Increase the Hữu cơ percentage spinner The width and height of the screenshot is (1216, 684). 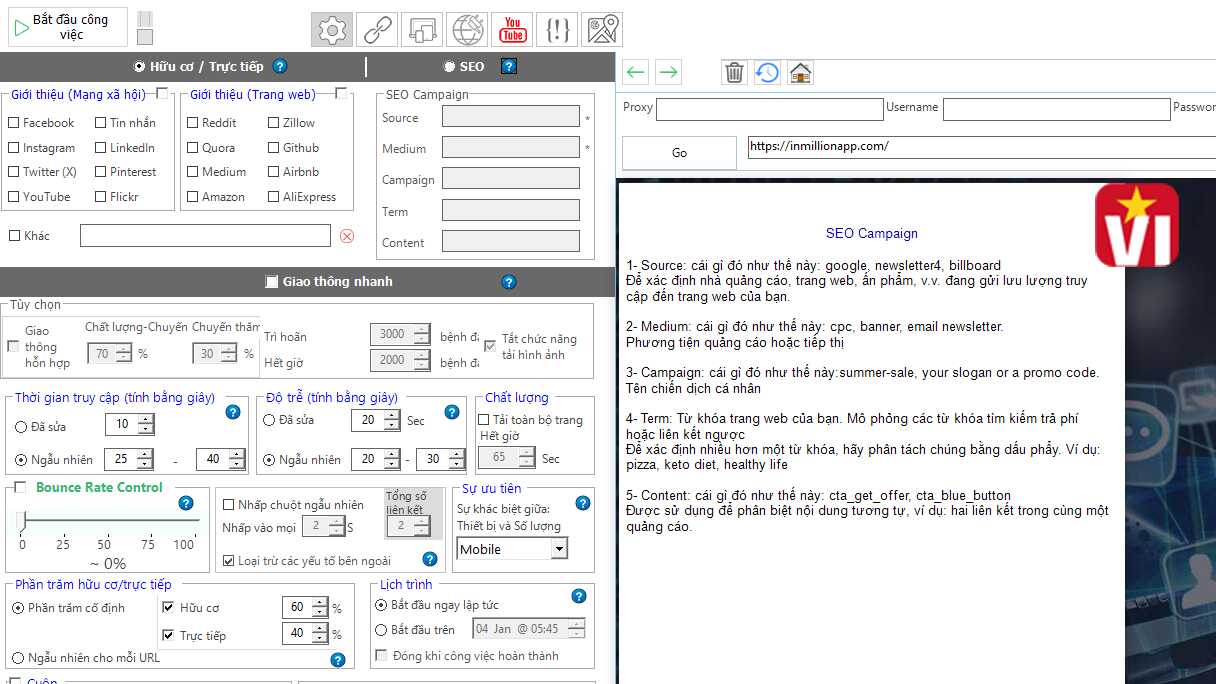pyautogui.click(x=320, y=603)
